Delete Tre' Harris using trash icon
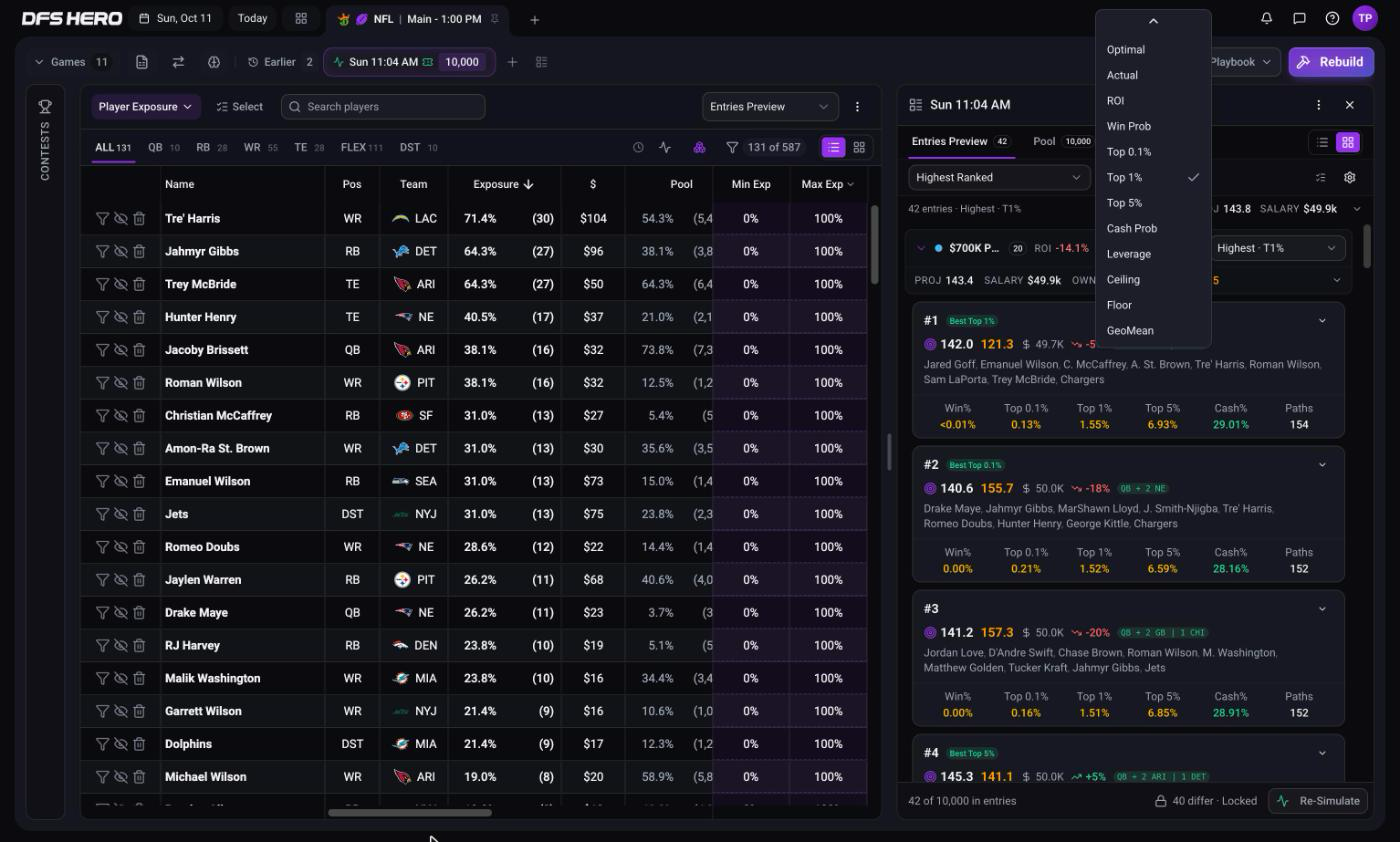 coord(139,218)
